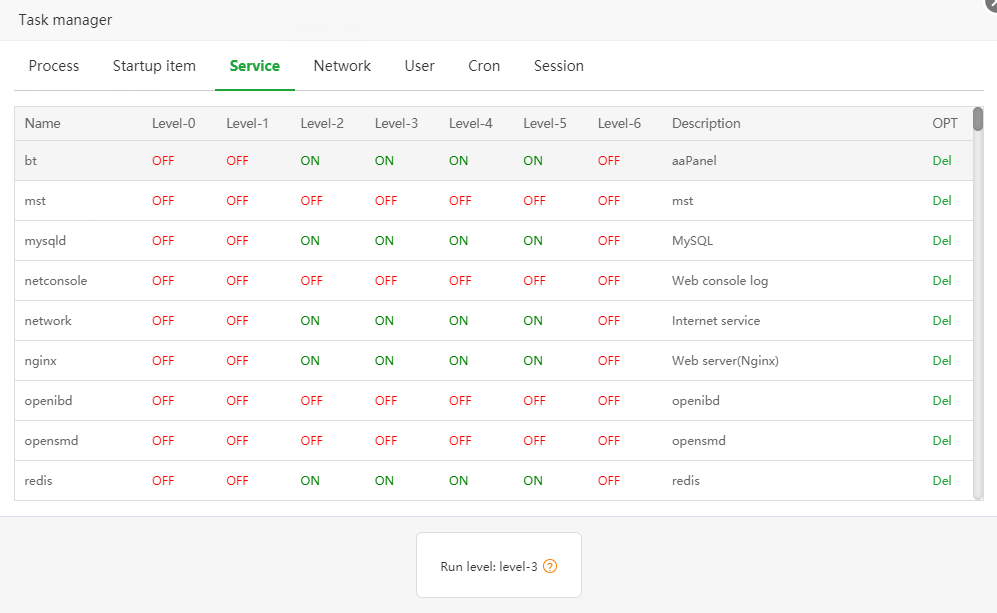Delete the bt service
This screenshot has height=613, width=997.
(942, 161)
